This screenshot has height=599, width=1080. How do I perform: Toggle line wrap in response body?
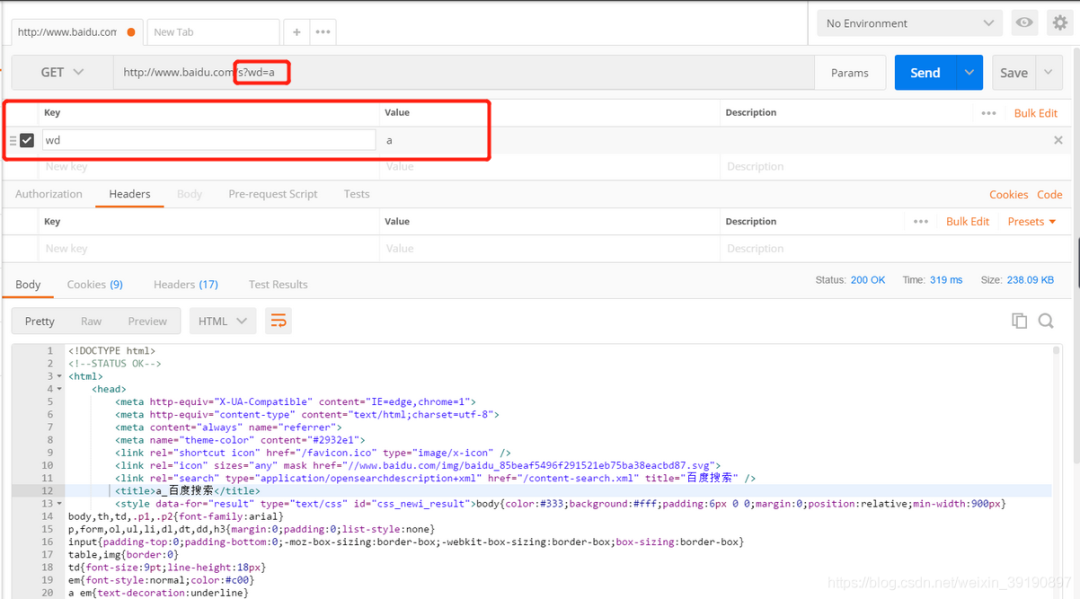278,321
